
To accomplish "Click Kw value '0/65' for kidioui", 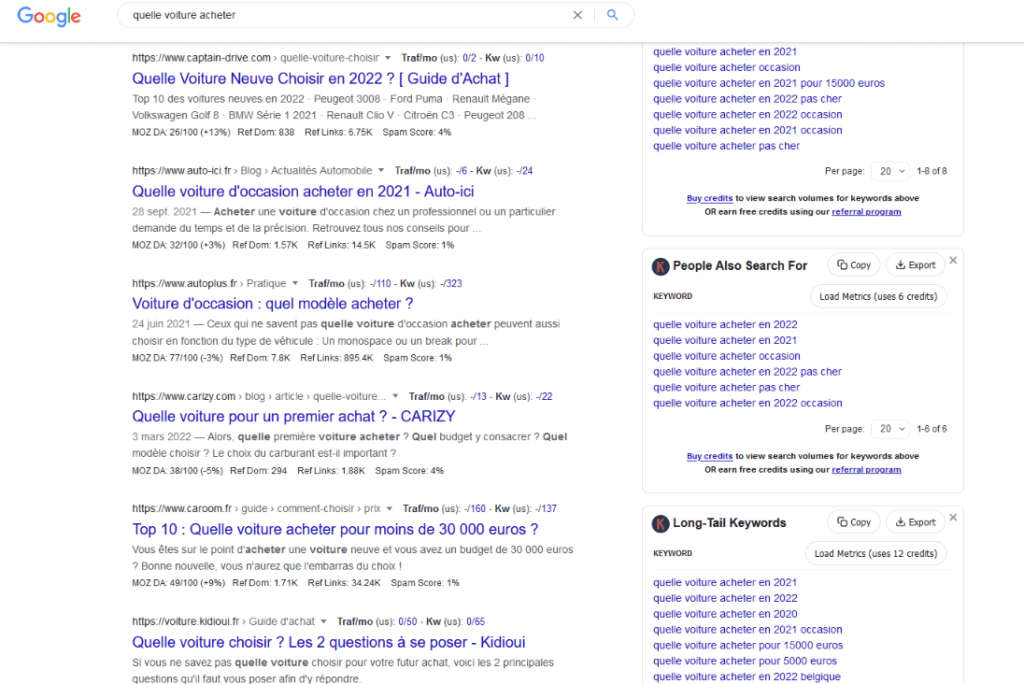I will (475, 621).
